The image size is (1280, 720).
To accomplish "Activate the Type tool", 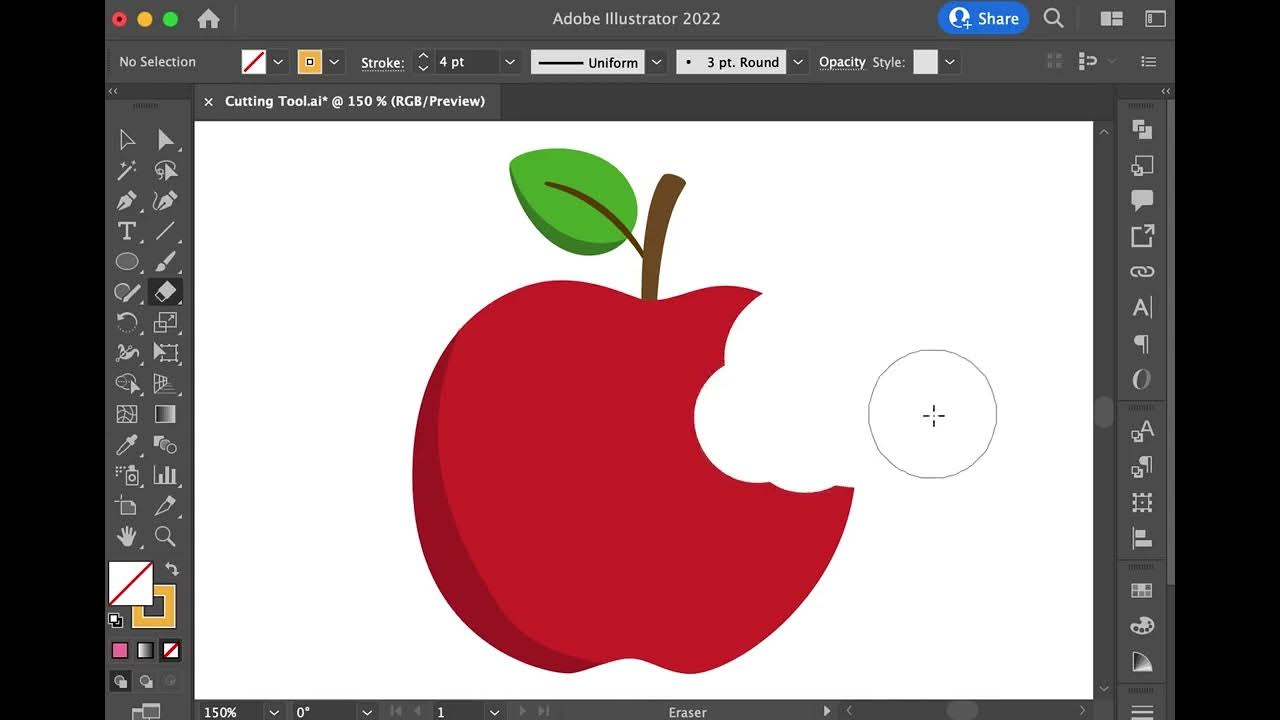I will (x=127, y=231).
